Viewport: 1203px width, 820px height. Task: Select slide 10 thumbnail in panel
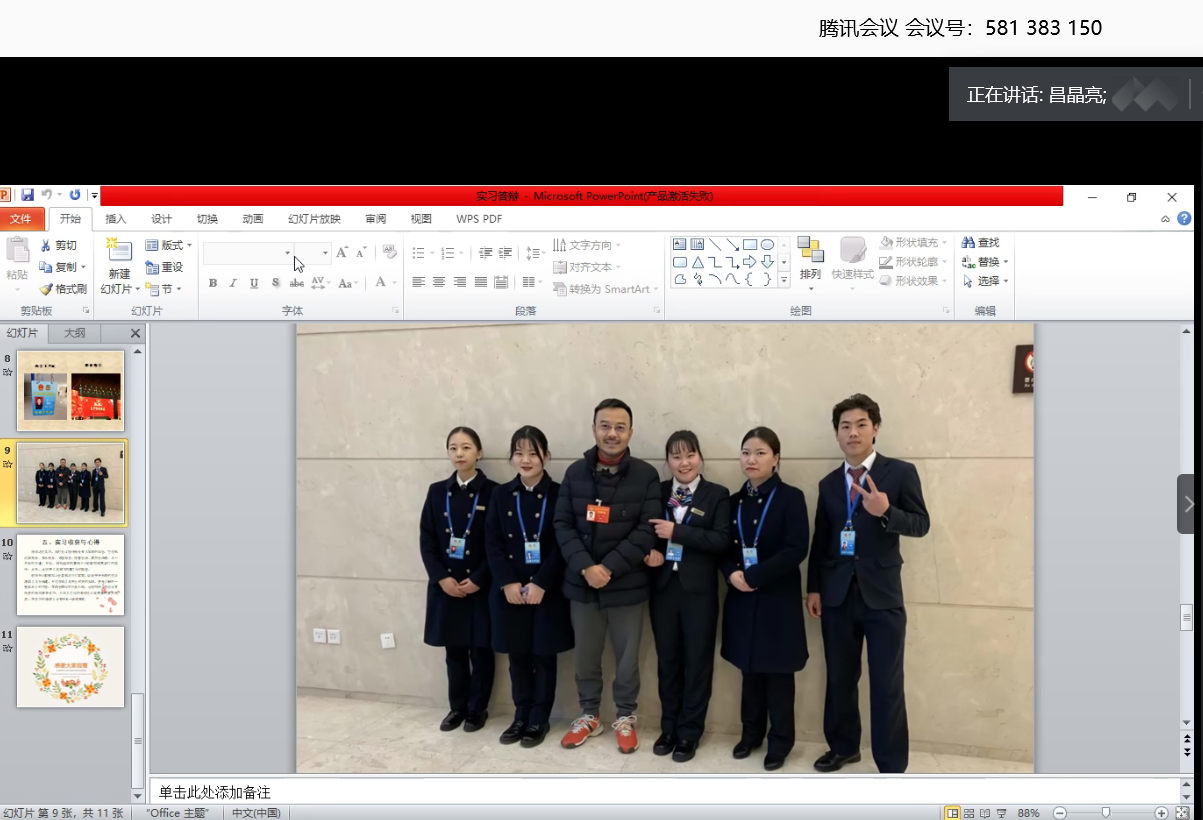tap(70, 575)
